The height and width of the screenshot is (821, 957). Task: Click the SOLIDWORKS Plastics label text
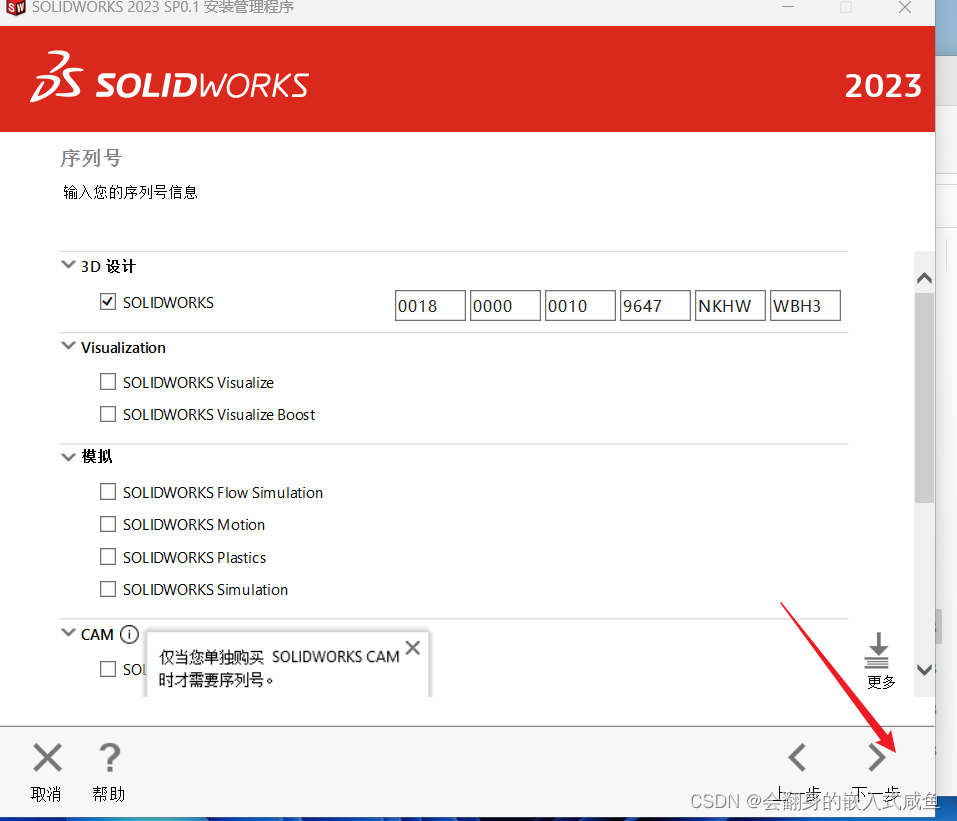tap(195, 557)
